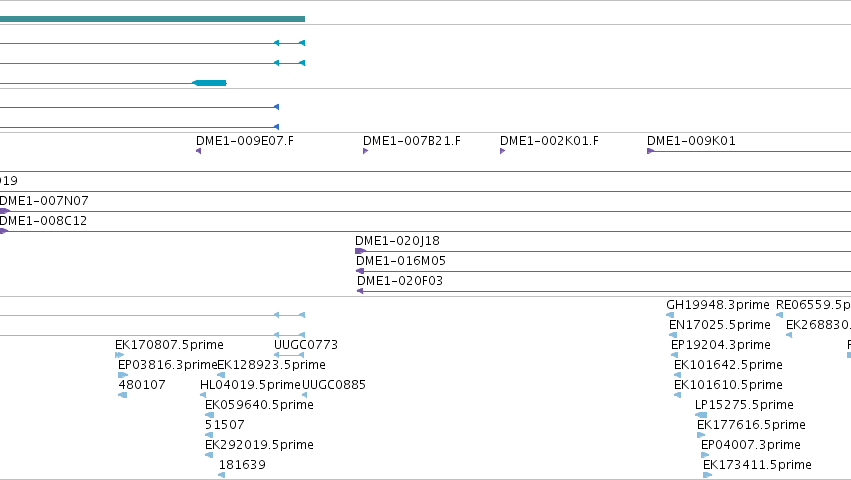The height and width of the screenshot is (480, 851).
Task: Select the RE06559.5prime label
Action: pyautogui.click(x=814, y=305)
